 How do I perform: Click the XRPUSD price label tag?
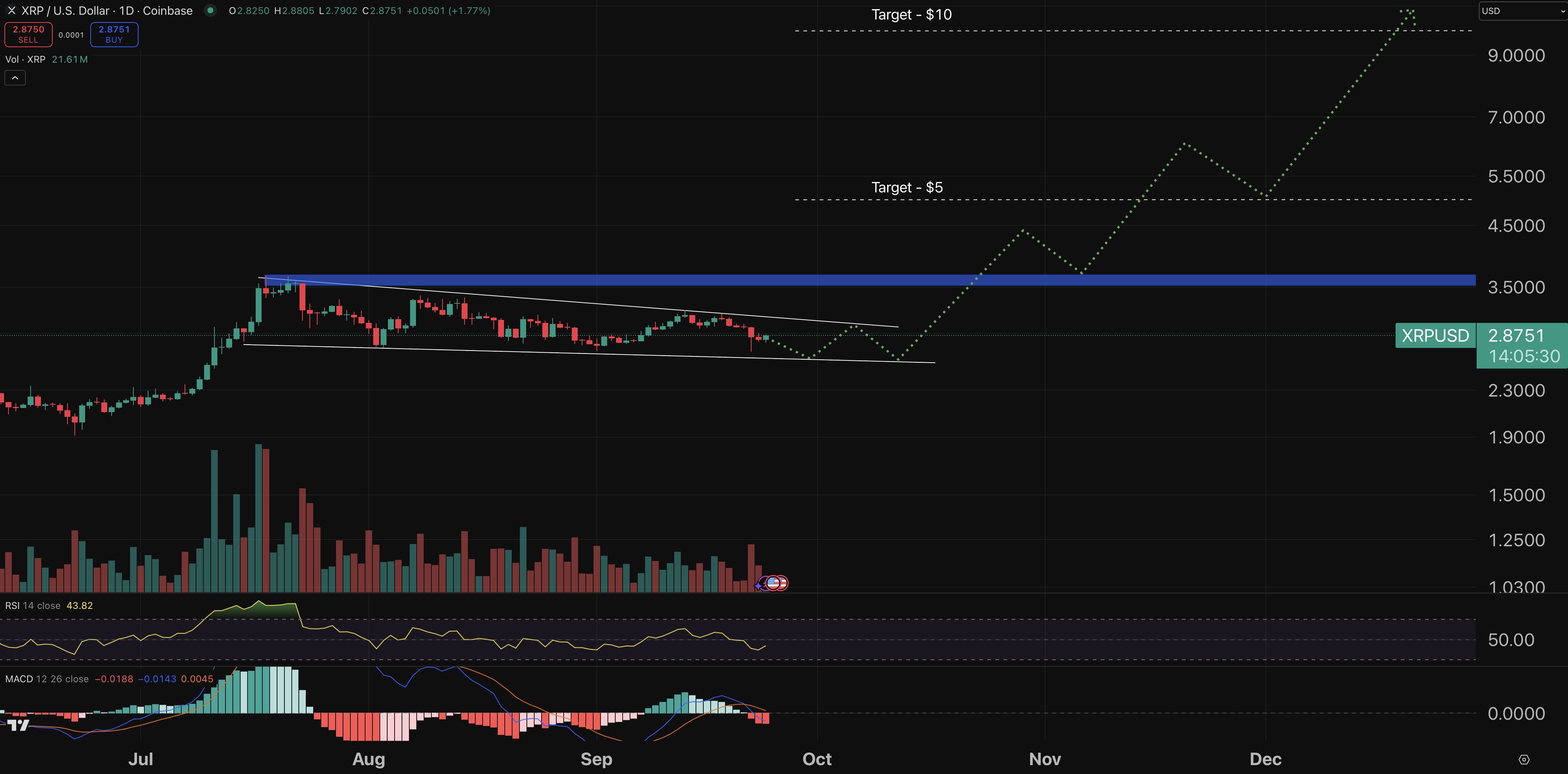tap(1435, 335)
